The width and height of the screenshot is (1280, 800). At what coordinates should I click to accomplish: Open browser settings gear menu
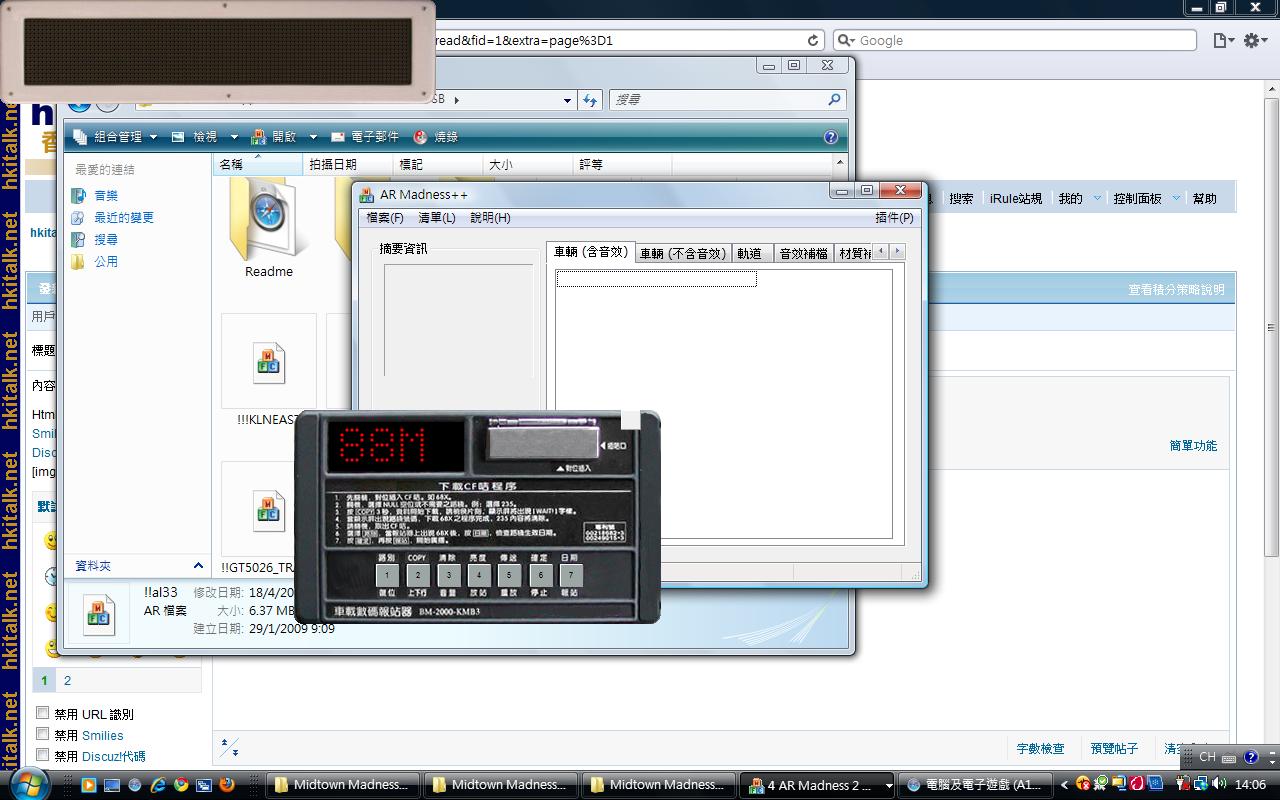pyautogui.click(x=1254, y=40)
